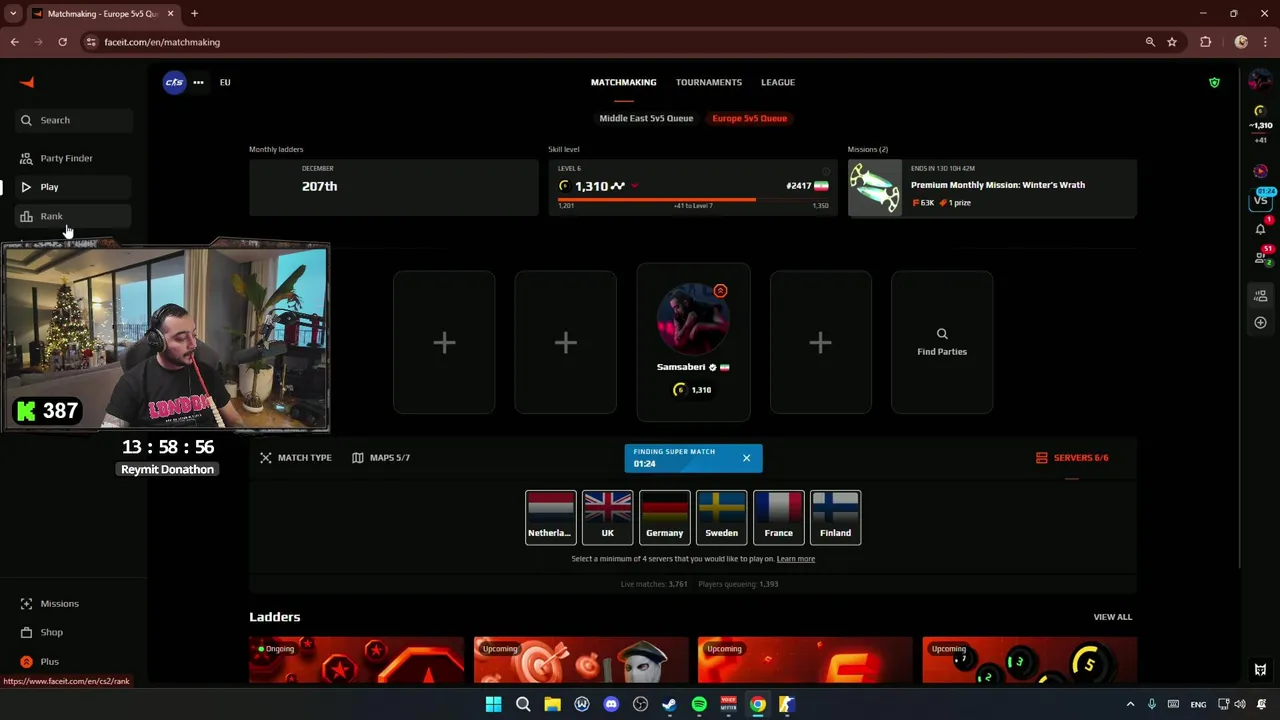Toggle the Finland server selection
The image size is (1280, 720).
pyautogui.click(x=836, y=517)
